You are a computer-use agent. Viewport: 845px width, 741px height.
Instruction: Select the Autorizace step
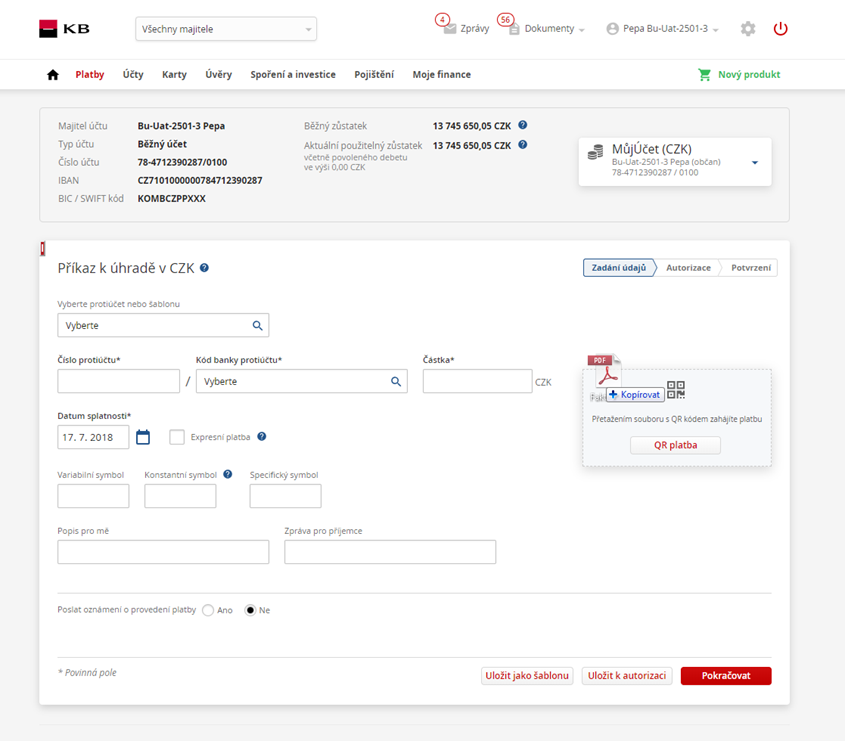click(x=688, y=268)
